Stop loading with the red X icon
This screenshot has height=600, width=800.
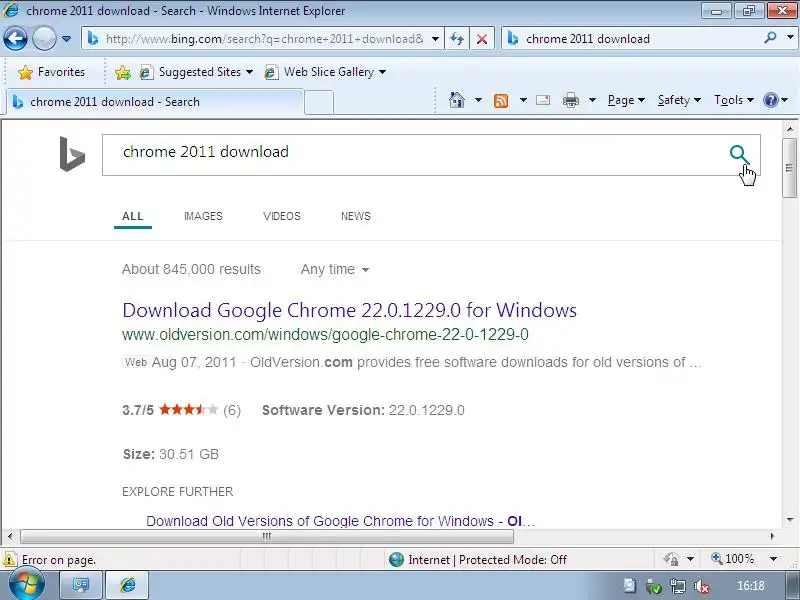click(x=481, y=39)
